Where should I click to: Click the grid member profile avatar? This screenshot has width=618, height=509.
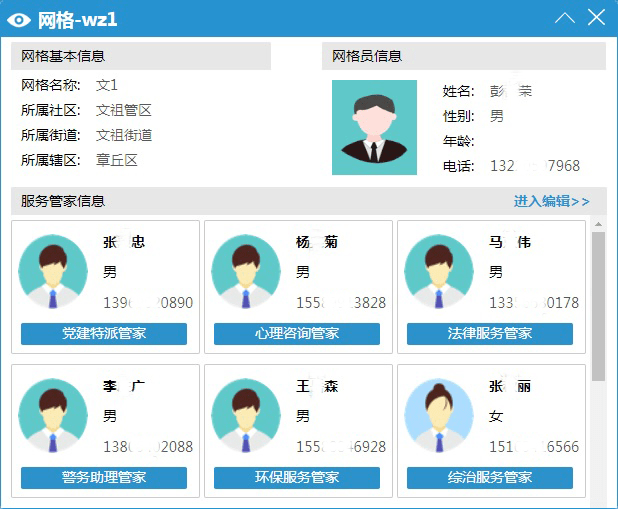[374, 127]
